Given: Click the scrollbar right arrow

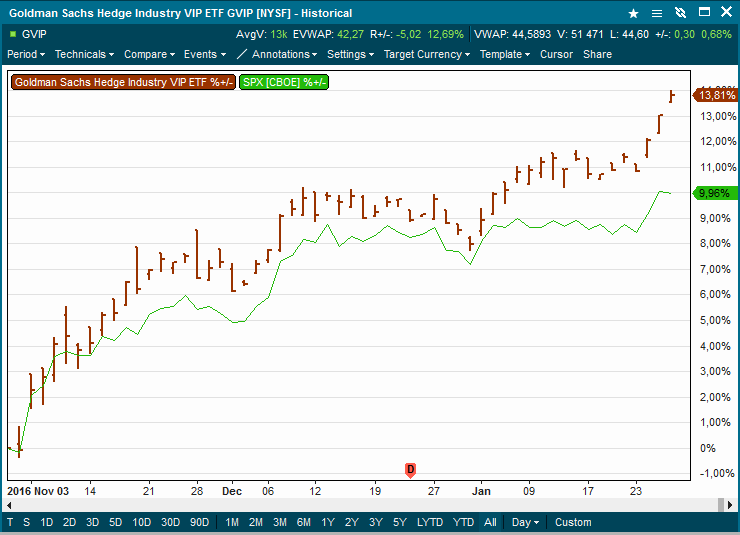Looking at the screenshot, I should point(730,505).
